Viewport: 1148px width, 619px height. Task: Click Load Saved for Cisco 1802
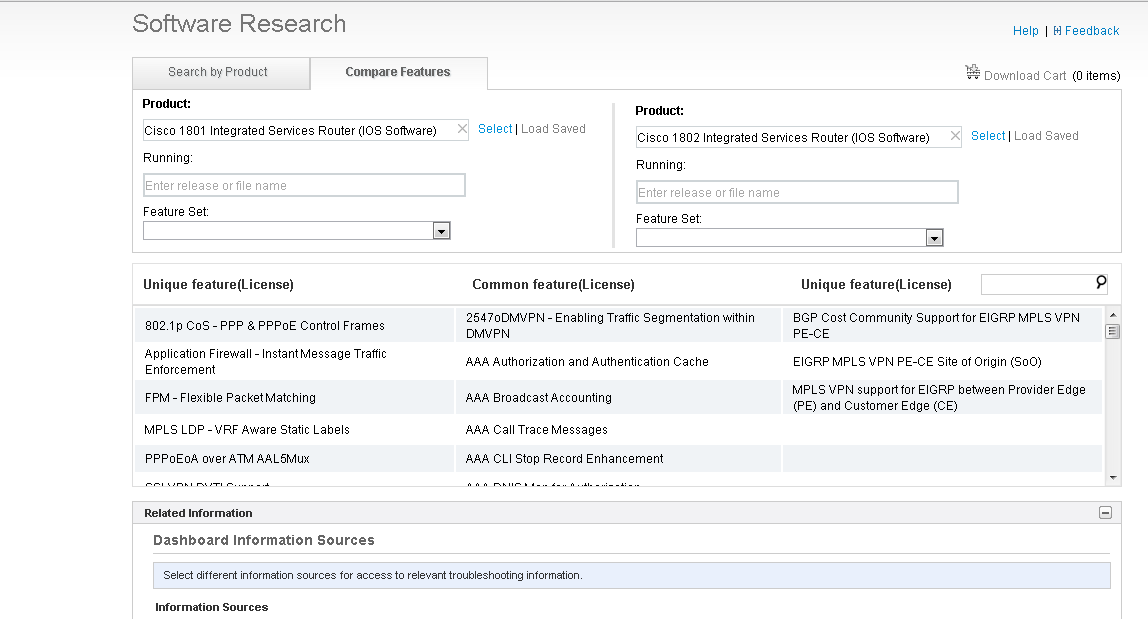(1046, 136)
